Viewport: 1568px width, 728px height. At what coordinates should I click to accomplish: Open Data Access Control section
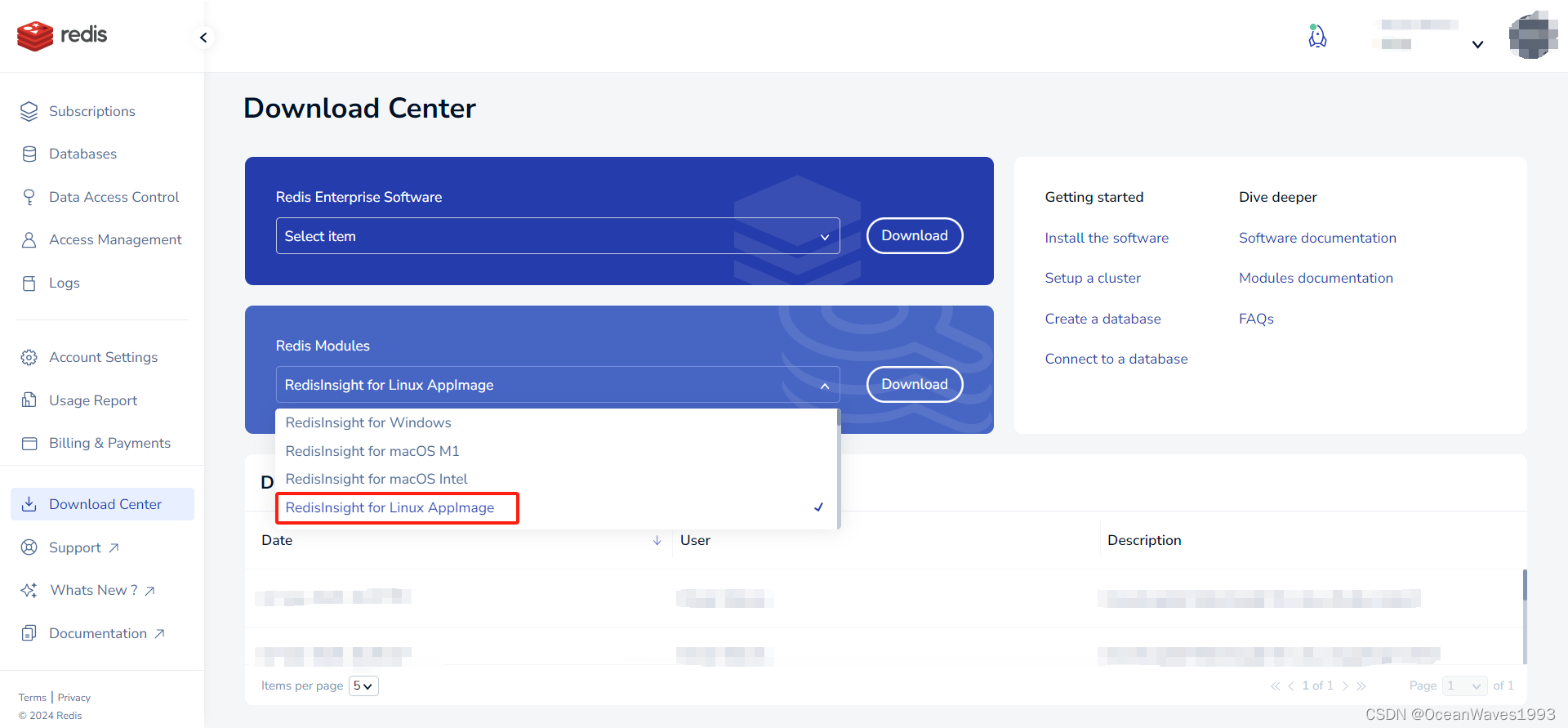click(114, 197)
